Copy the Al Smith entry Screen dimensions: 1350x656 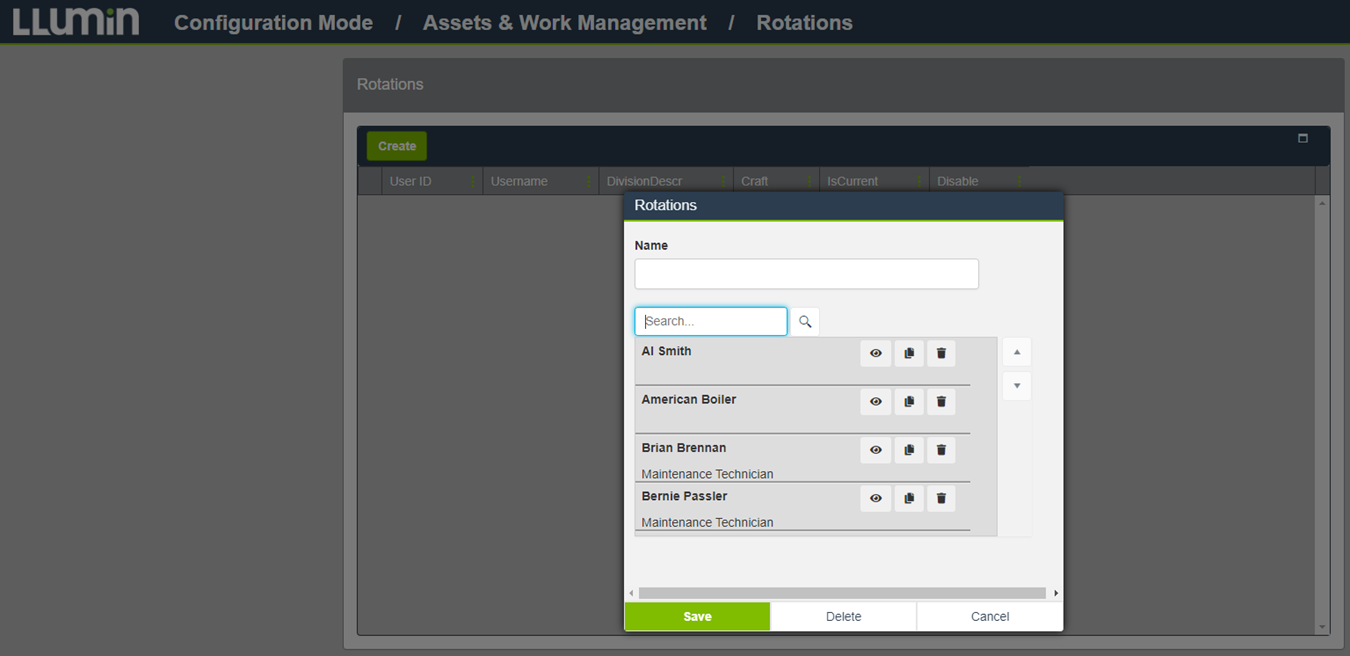pyautogui.click(x=909, y=353)
